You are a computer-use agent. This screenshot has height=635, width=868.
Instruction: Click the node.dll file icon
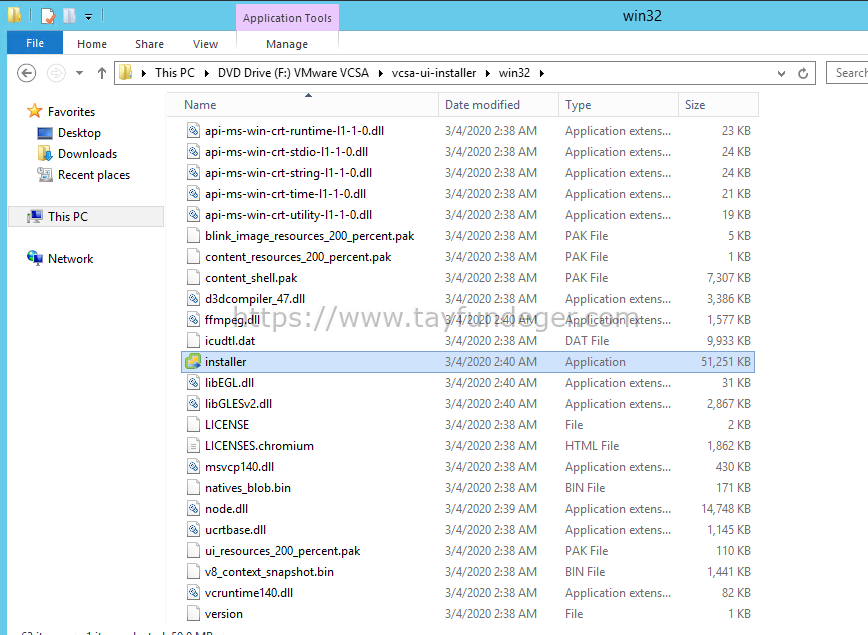(193, 509)
